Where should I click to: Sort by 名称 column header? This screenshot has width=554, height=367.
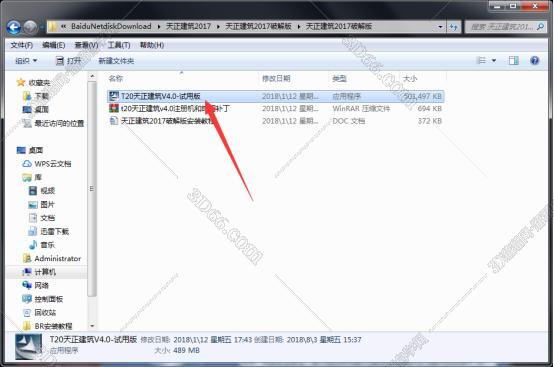pos(116,78)
